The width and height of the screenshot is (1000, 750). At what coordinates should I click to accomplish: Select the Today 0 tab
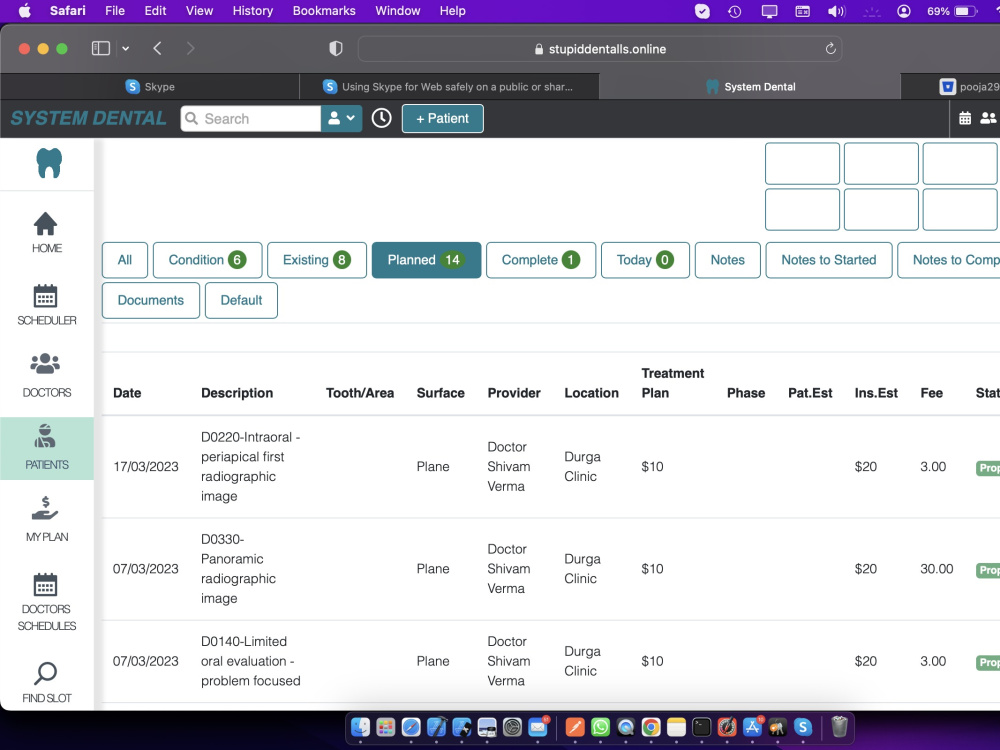[x=645, y=260]
